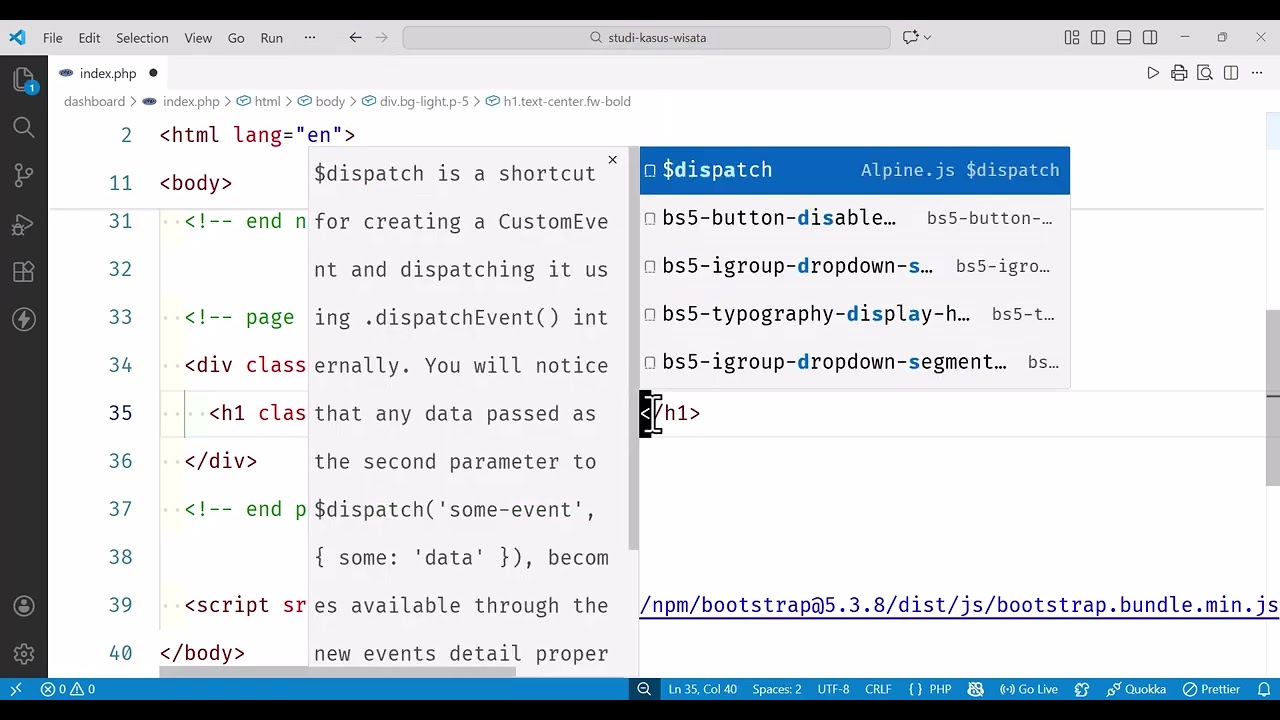Start Go Live server
This screenshot has width=1280, height=720.
pos(1028,689)
